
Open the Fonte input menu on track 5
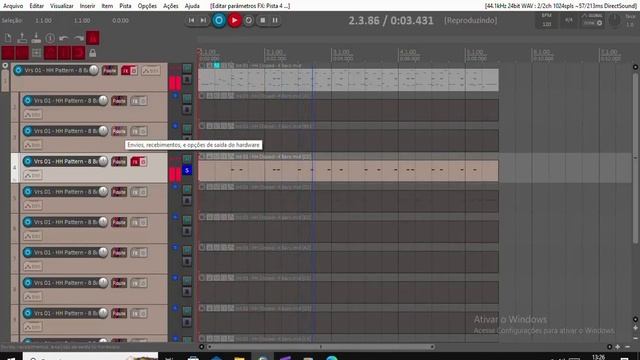point(119,192)
